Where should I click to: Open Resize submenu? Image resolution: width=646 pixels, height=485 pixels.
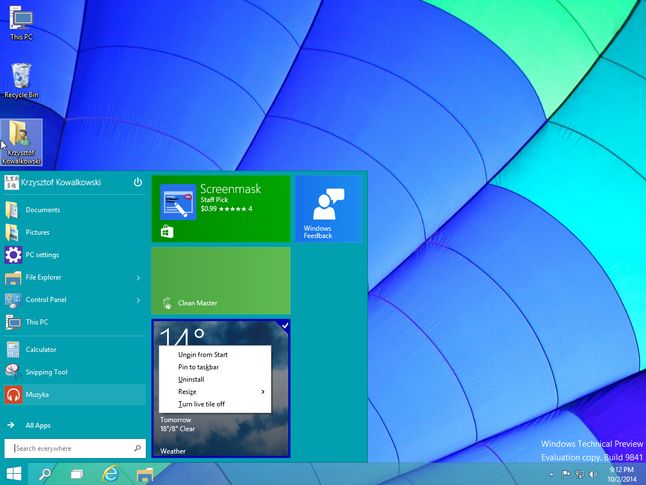215,391
